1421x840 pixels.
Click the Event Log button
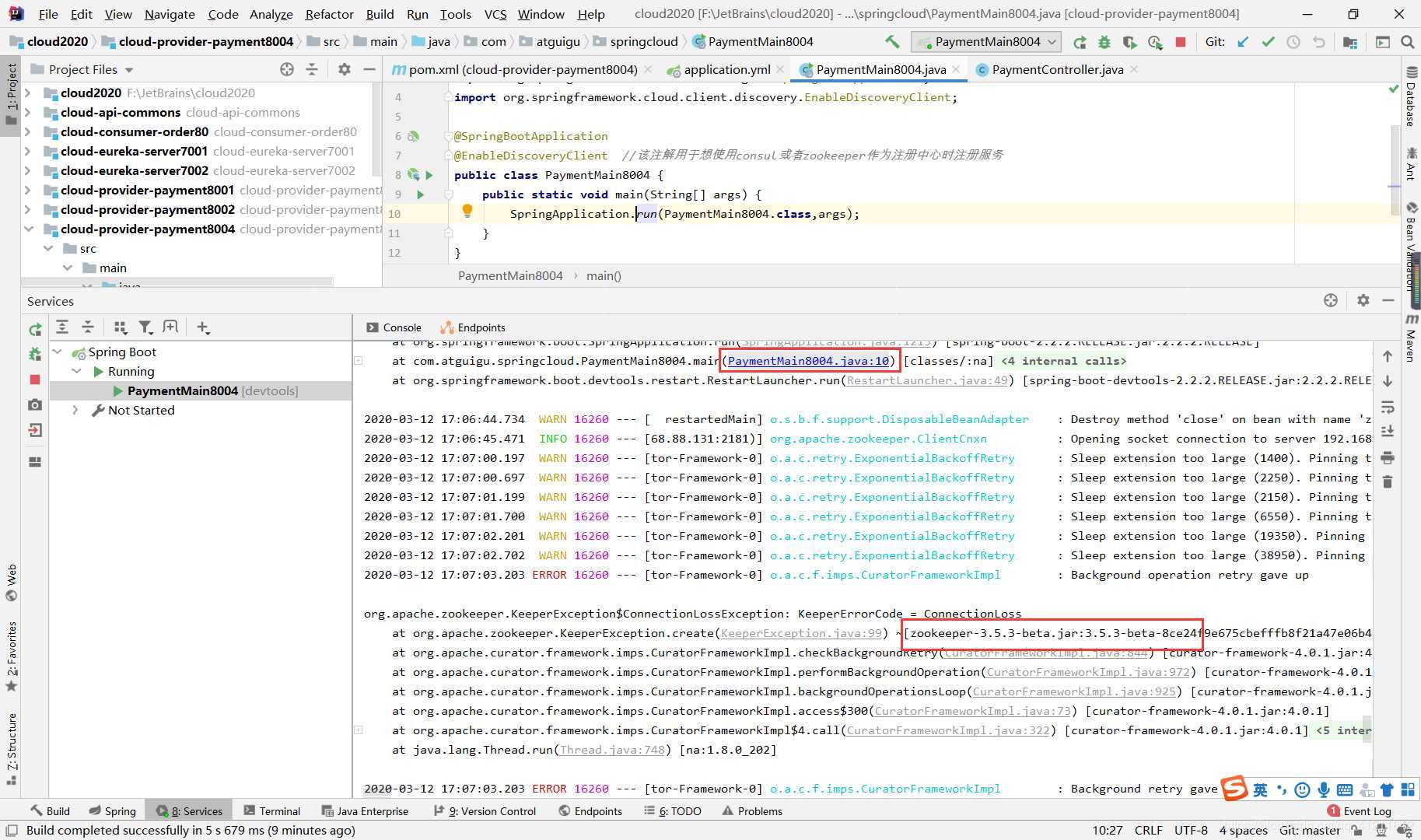[x=1360, y=810]
